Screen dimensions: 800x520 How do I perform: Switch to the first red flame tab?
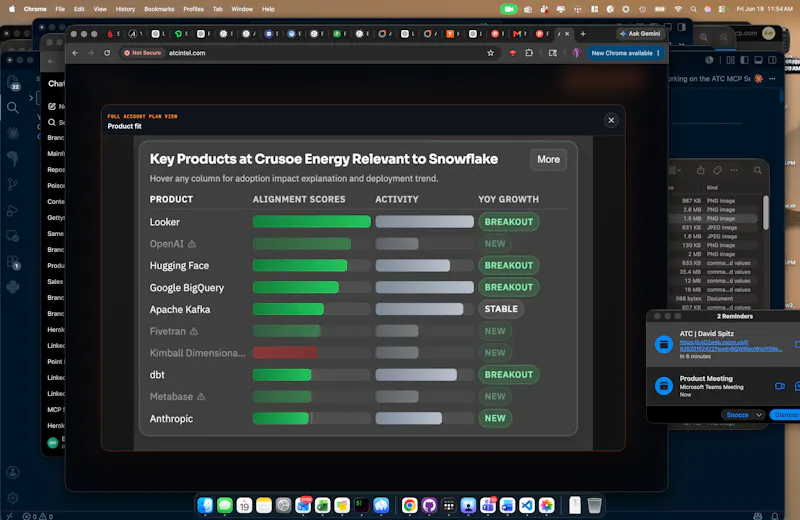tap(110, 34)
